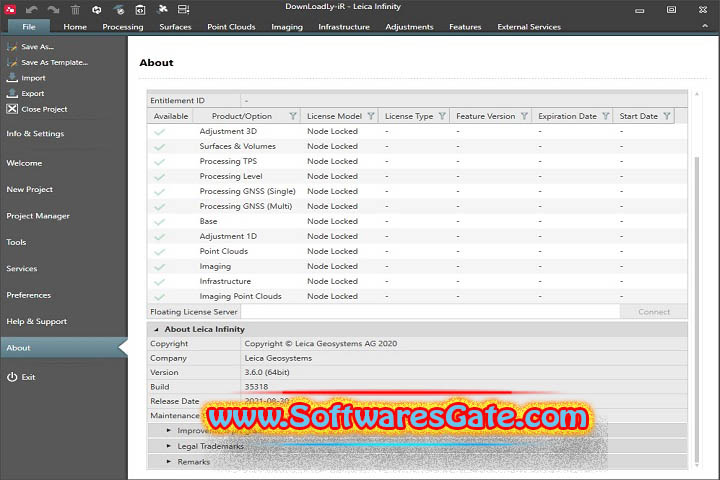Image resolution: width=720 pixels, height=480 pixels.
Task: Click the Export icon in sidebar
Action: click(12, 93)
